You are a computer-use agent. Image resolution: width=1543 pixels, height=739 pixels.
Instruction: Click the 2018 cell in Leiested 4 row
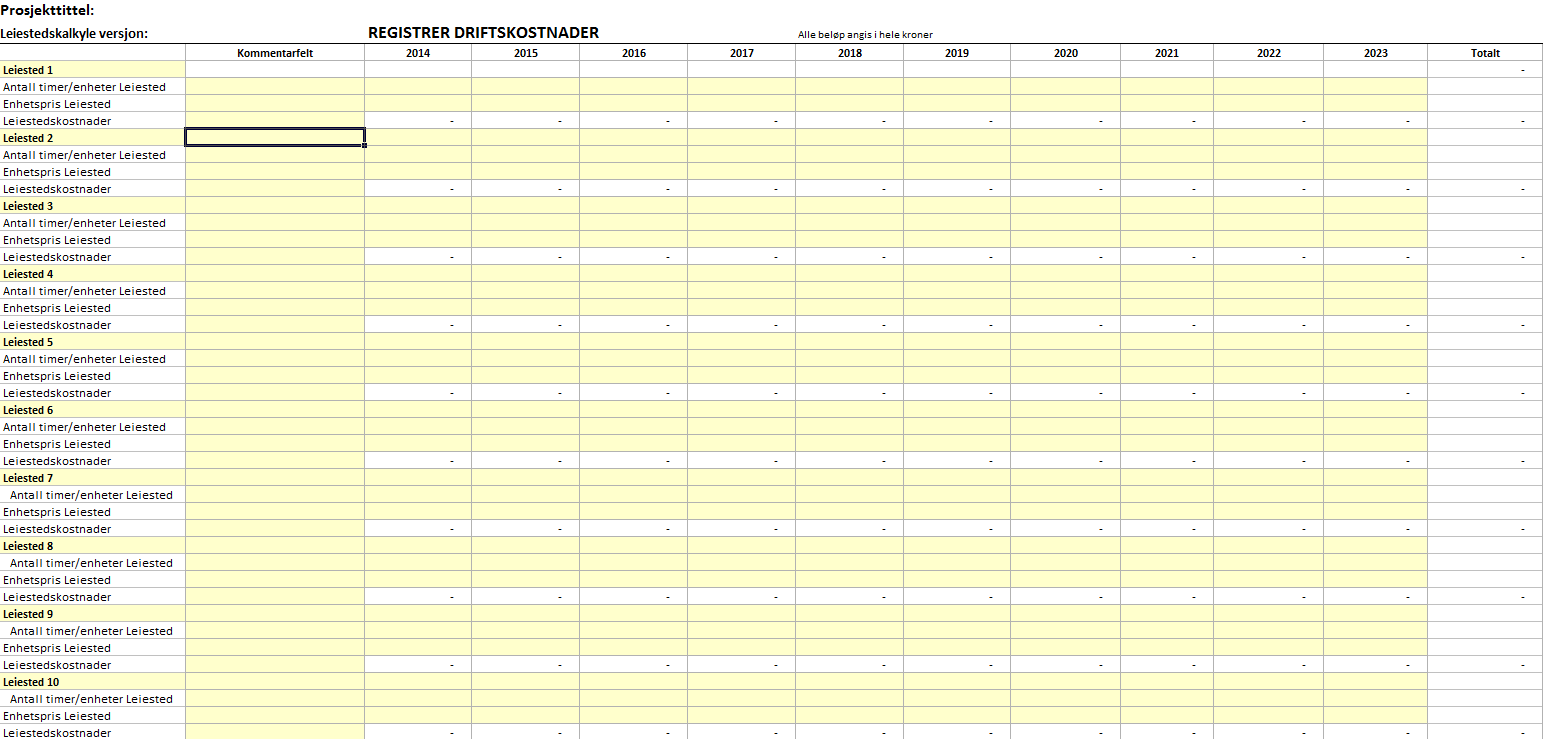[x=849, y=274]
